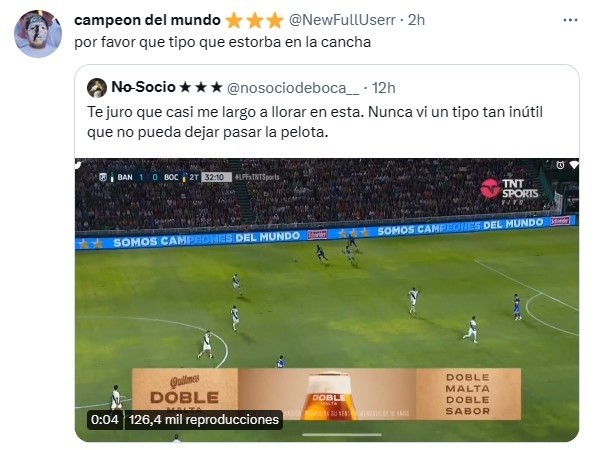Play the embedded football match video
The width and height of the screenshot is (594, 450).
[x=327, y=300]
